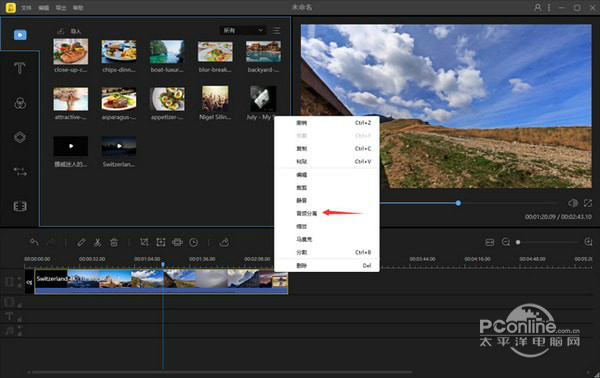Click the crop tool in timeline toolbar
Viewport: 600px width, 378px height.
tap(144, 242)
